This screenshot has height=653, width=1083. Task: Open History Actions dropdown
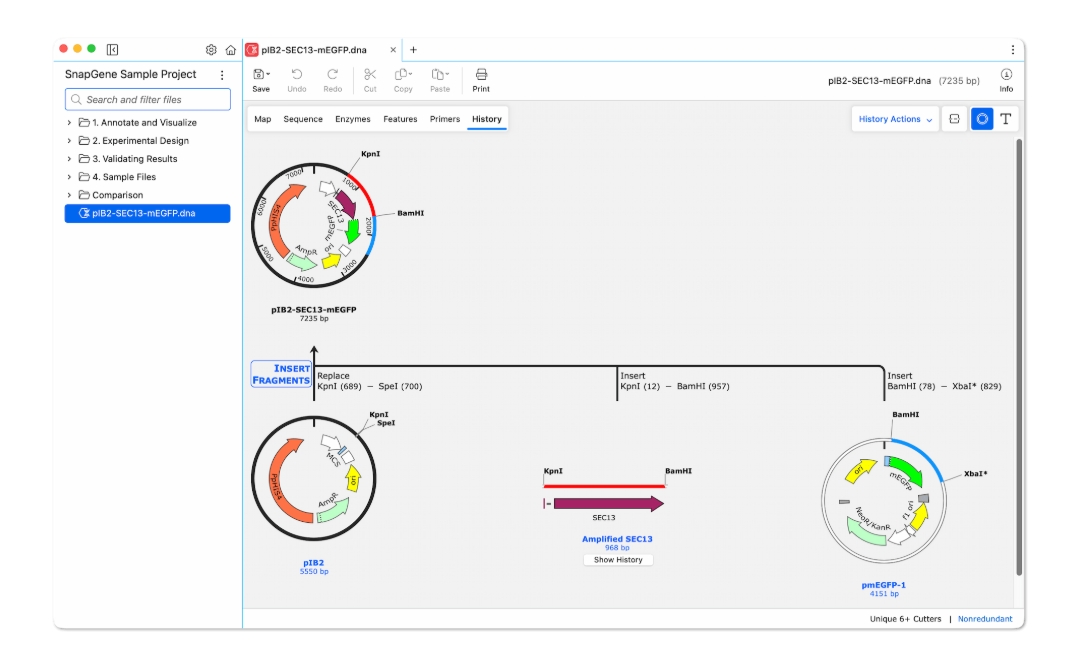pyautogui.click(x=895, y=119)
